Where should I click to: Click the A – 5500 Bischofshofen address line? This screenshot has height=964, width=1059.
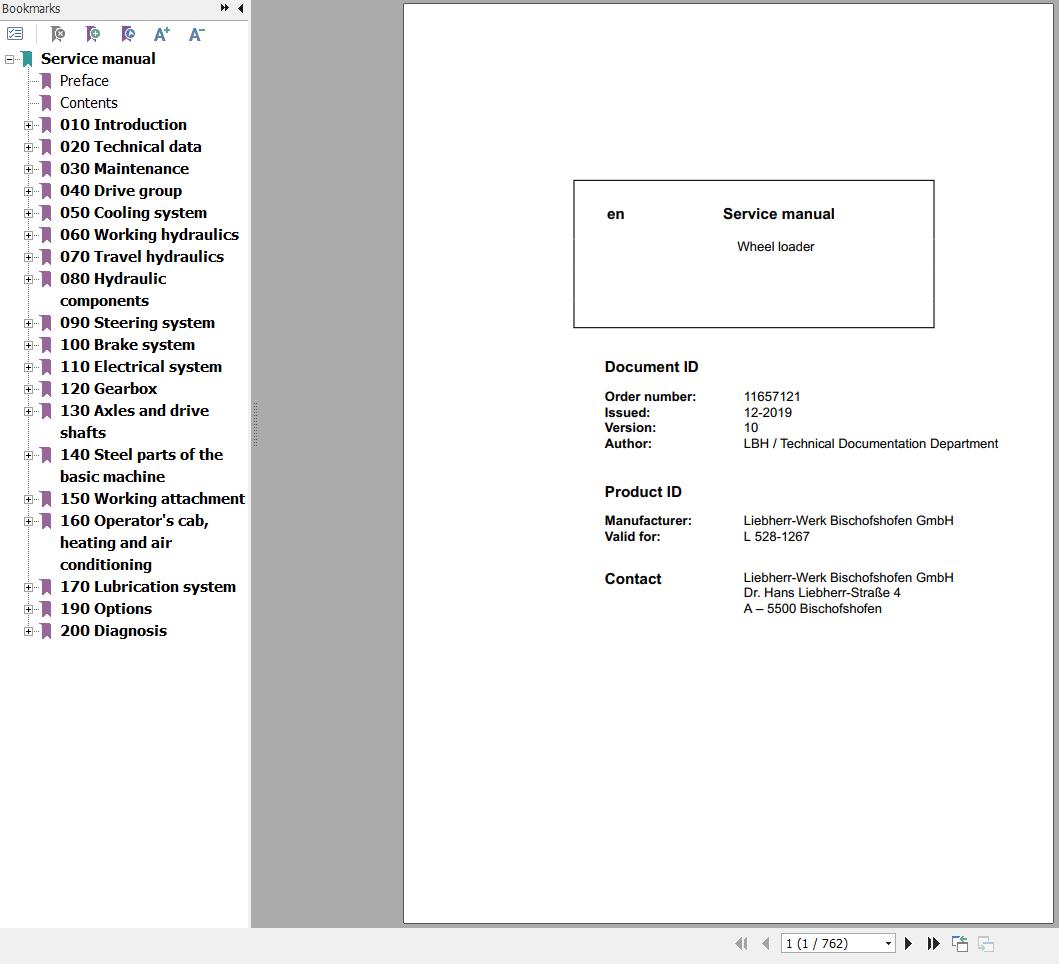[x=812, y=609]
